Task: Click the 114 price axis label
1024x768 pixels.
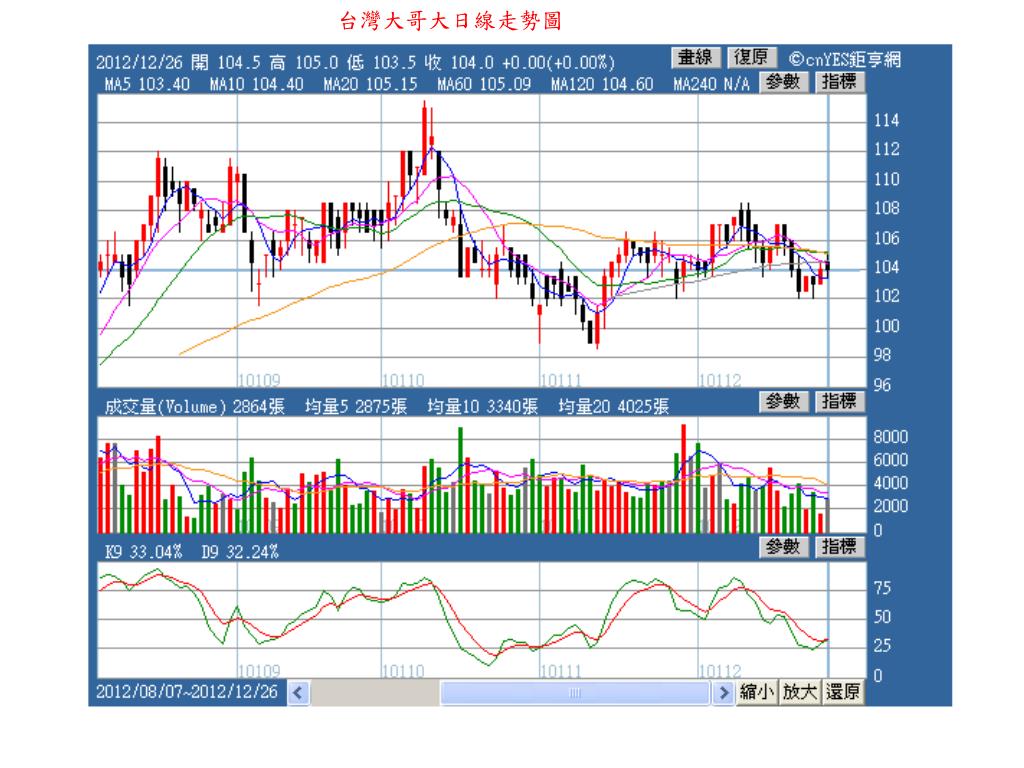Action: pos(886,120)
